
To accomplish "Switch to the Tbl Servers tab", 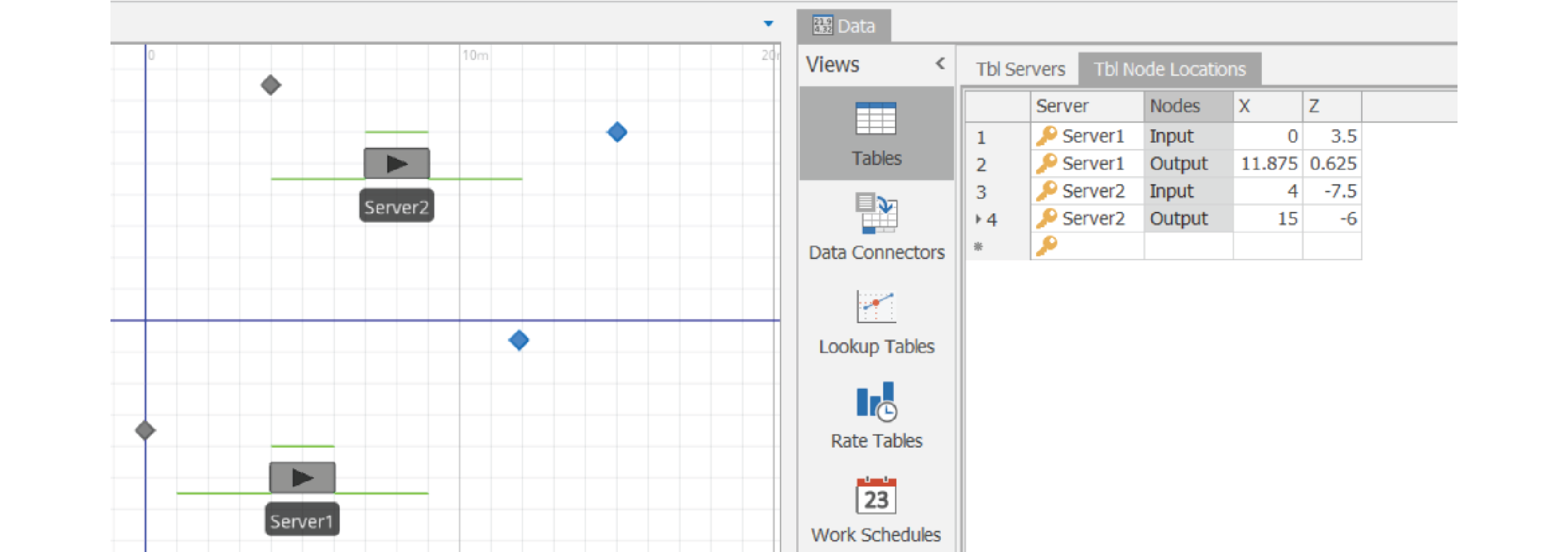I will [x=1020, y=69].
